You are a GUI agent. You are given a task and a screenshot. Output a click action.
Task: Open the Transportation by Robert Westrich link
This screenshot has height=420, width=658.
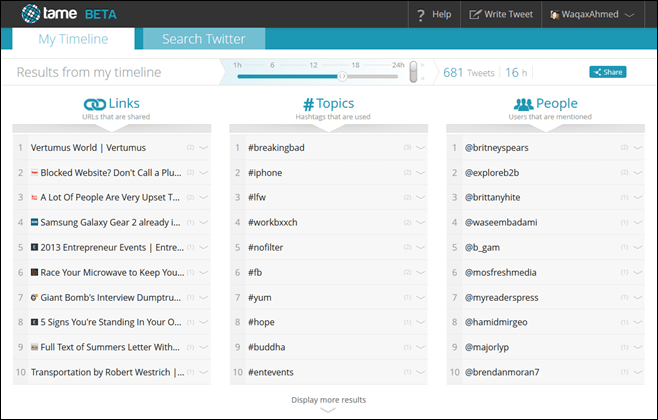pos(107,372)
